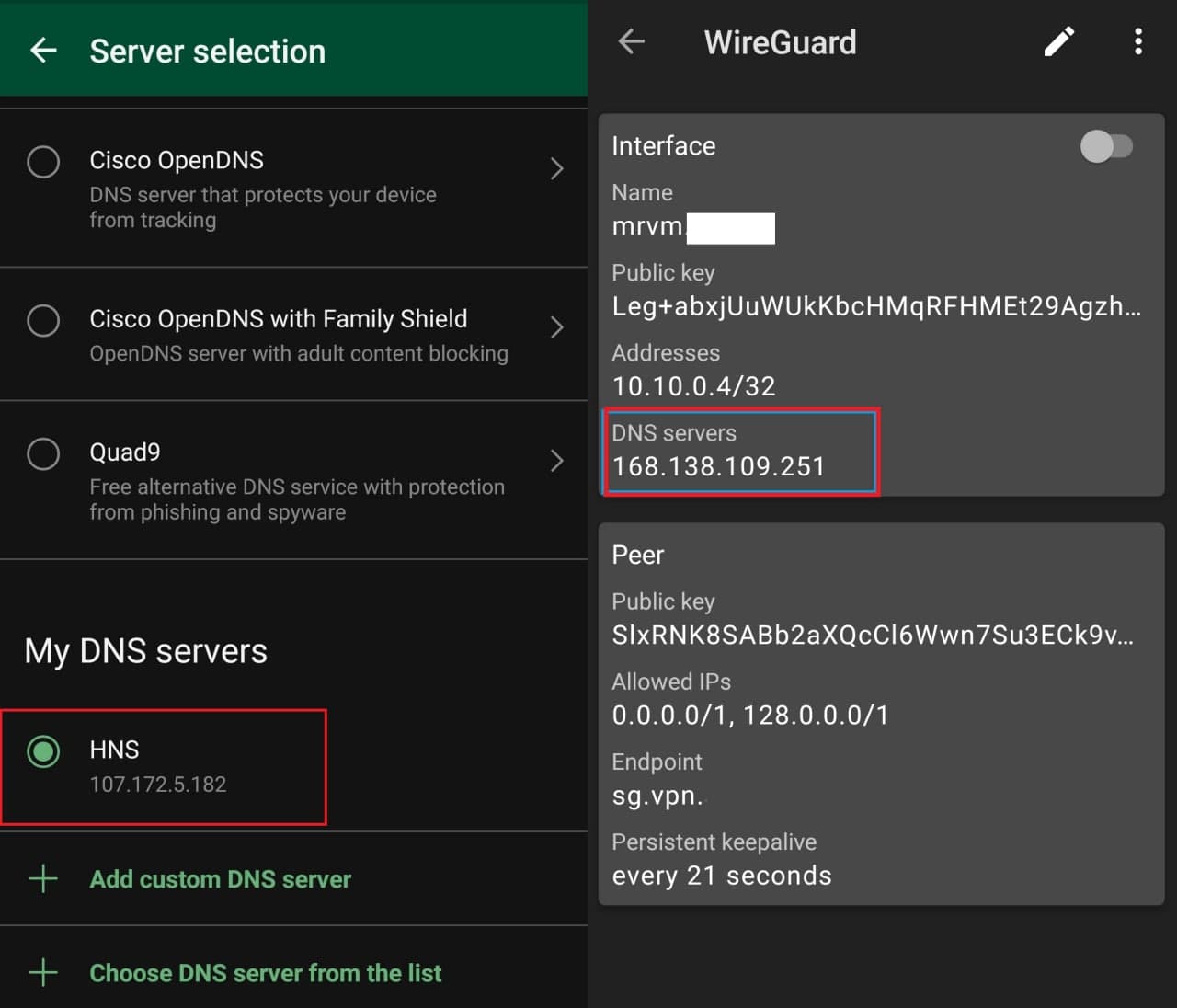The width and height of the screenshot is (1177, 1008).
Task: Click the Peer section heading
Action: click(x=637, y=556)
